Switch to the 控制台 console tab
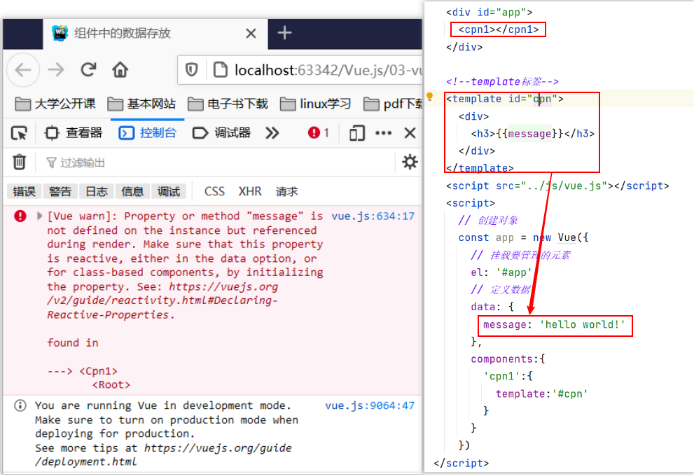This screenshot has height=476, width=694. 147,133
